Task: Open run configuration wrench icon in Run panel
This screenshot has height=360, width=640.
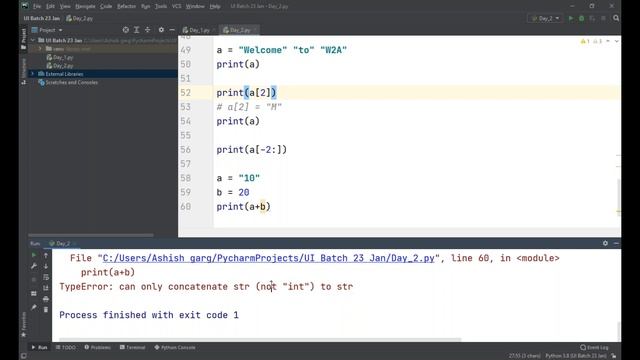Action: click(x=34, y=266)
